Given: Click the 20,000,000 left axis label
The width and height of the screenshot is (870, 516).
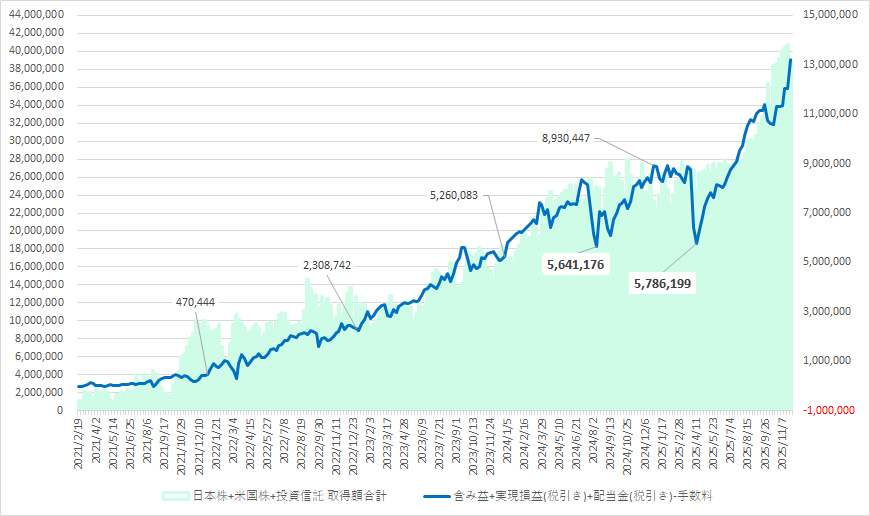Looking at the screenshot, I should [37, 230].
